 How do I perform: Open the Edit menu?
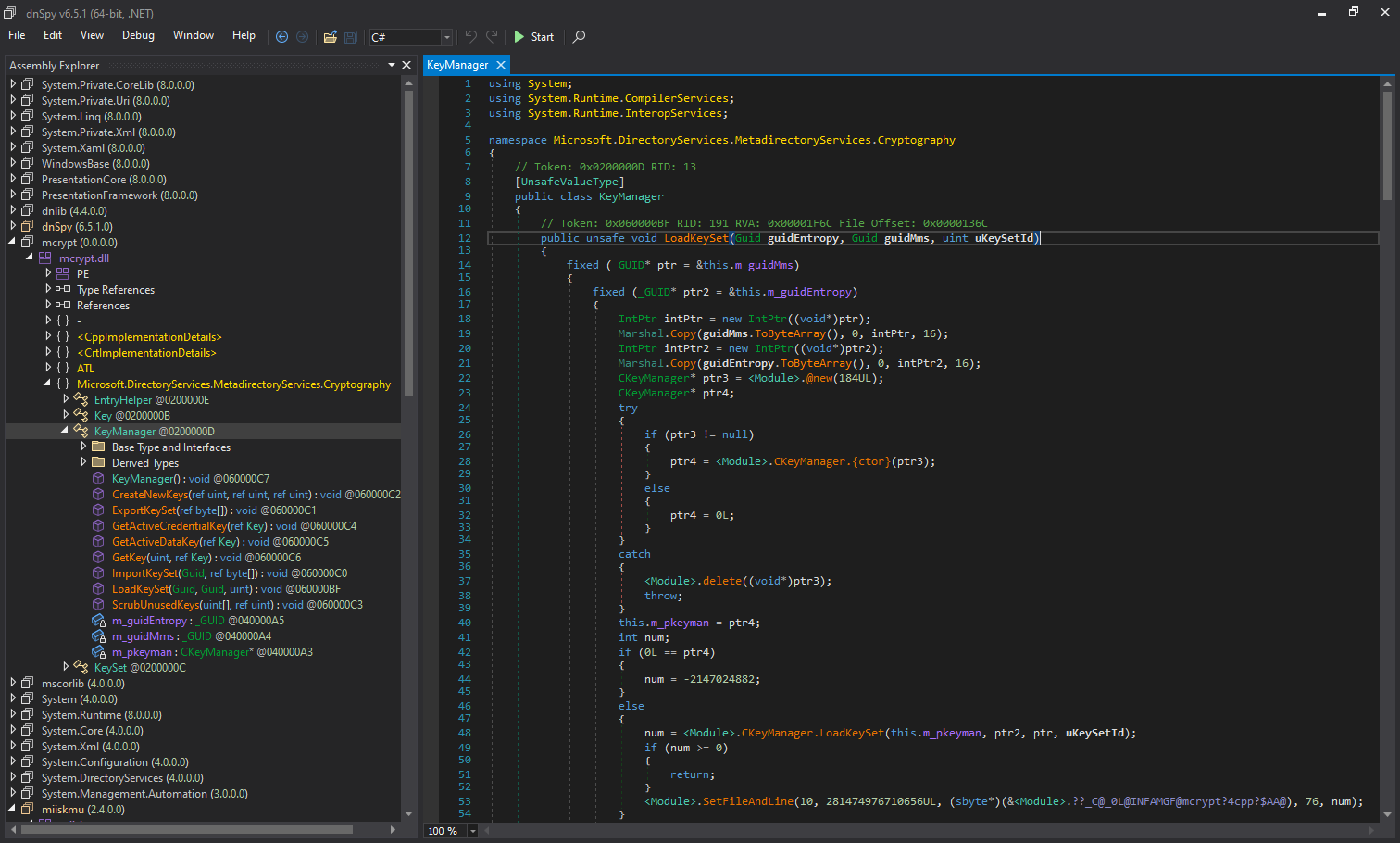point(53,35)
